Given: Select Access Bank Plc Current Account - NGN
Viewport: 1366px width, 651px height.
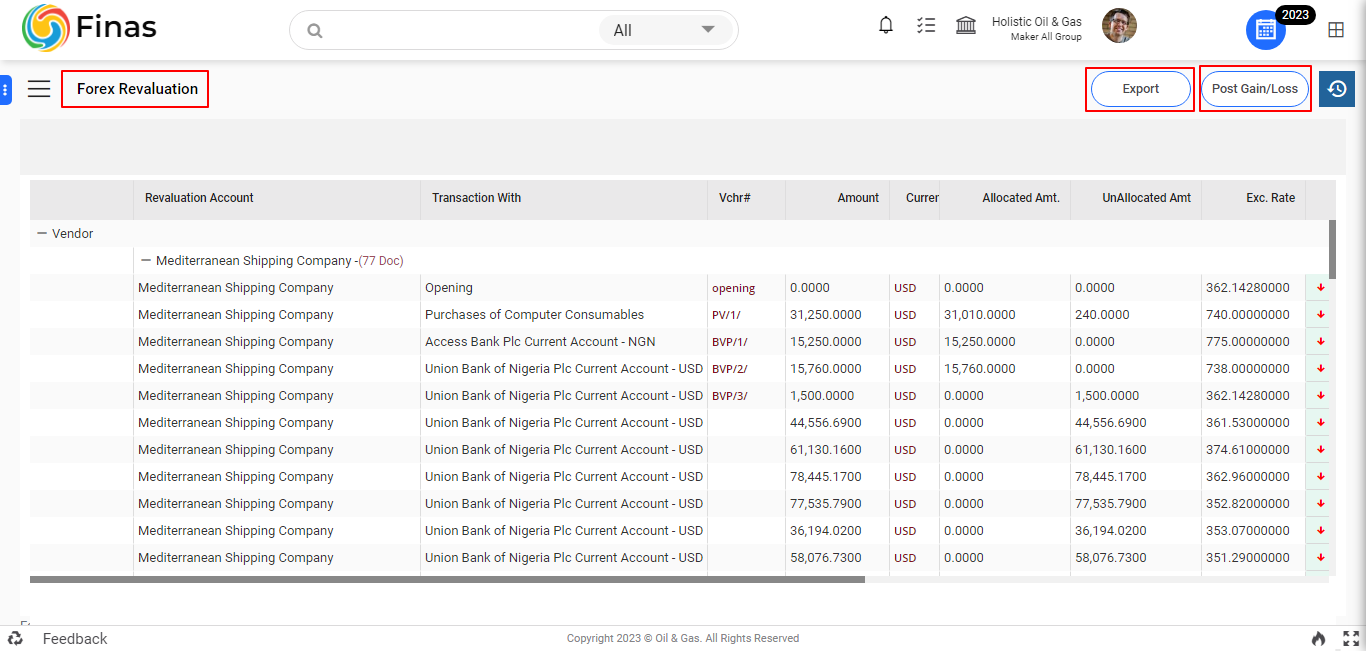Looking at the screenshot, I should pos(540,342).
